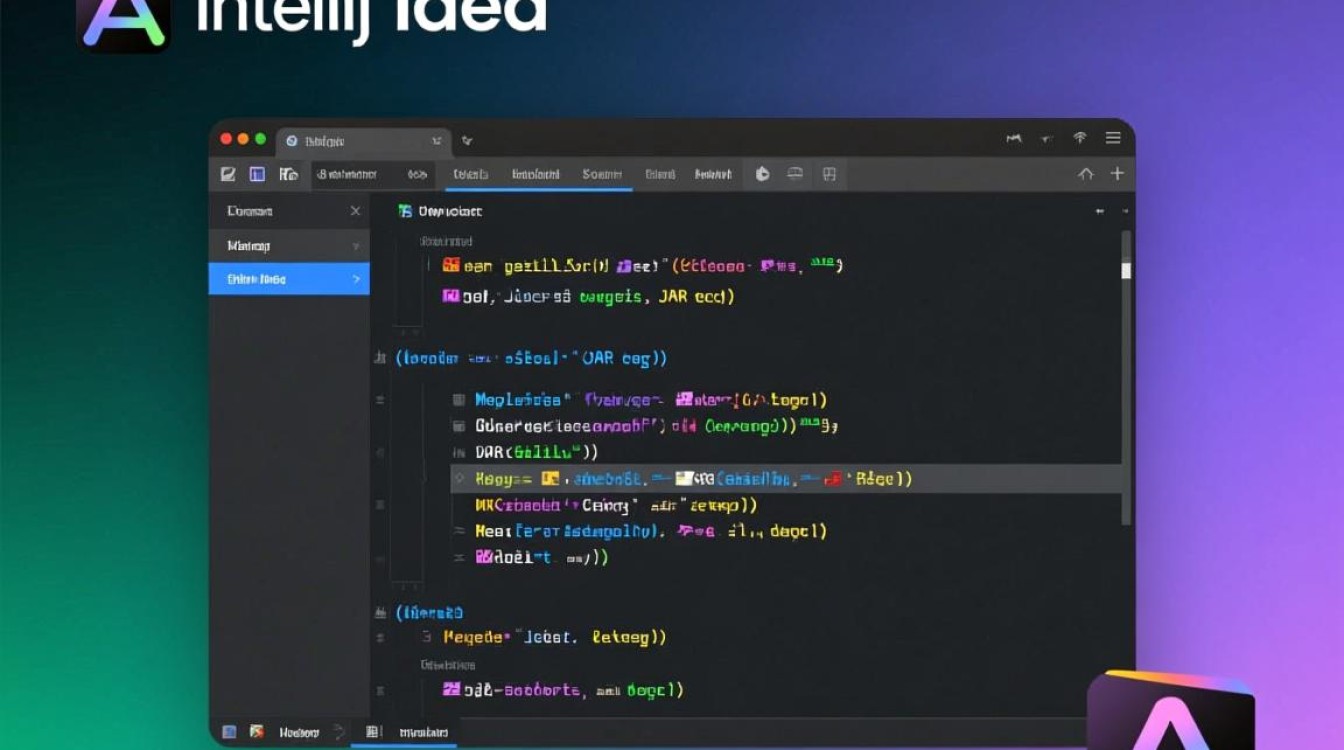Screen dimensions: 1344x750
Task: Click the green file icon in the editor header
Action: click(x=405, y=211)
